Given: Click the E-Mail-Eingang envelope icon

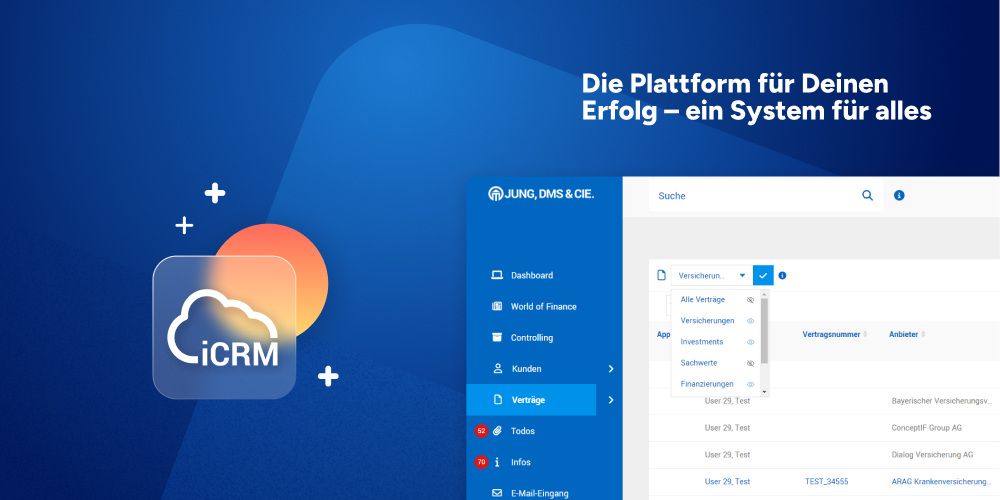Looking at the screenshot, I should coord(497,493).
